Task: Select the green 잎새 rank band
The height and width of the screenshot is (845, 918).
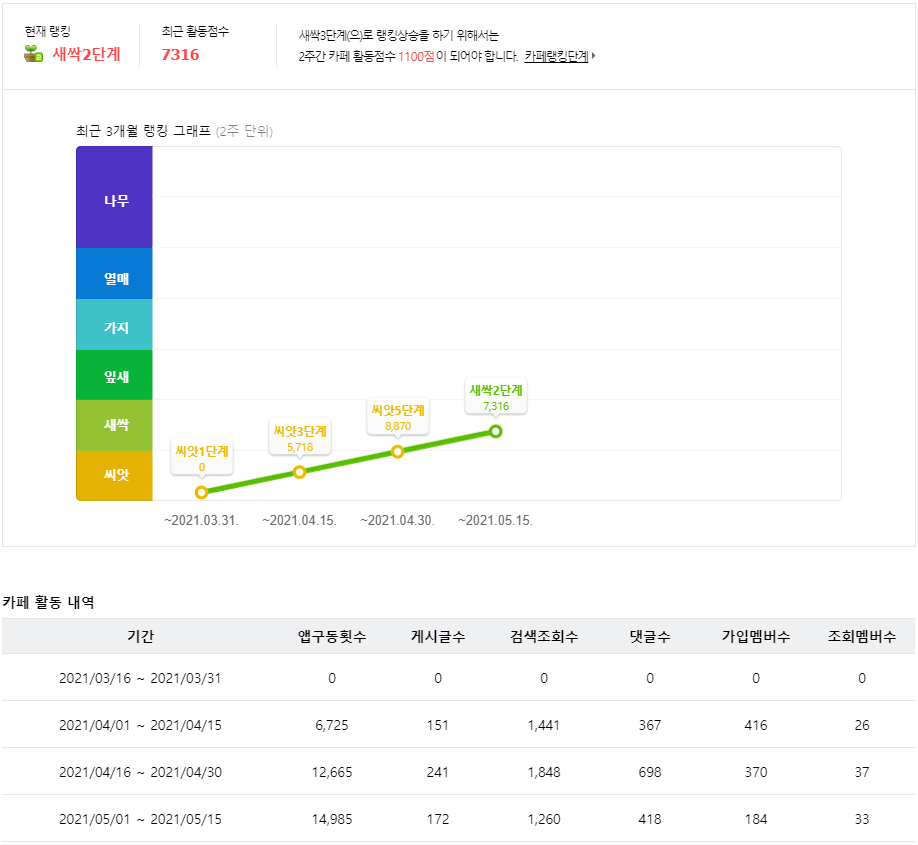Action: click(x=114, y=375)
